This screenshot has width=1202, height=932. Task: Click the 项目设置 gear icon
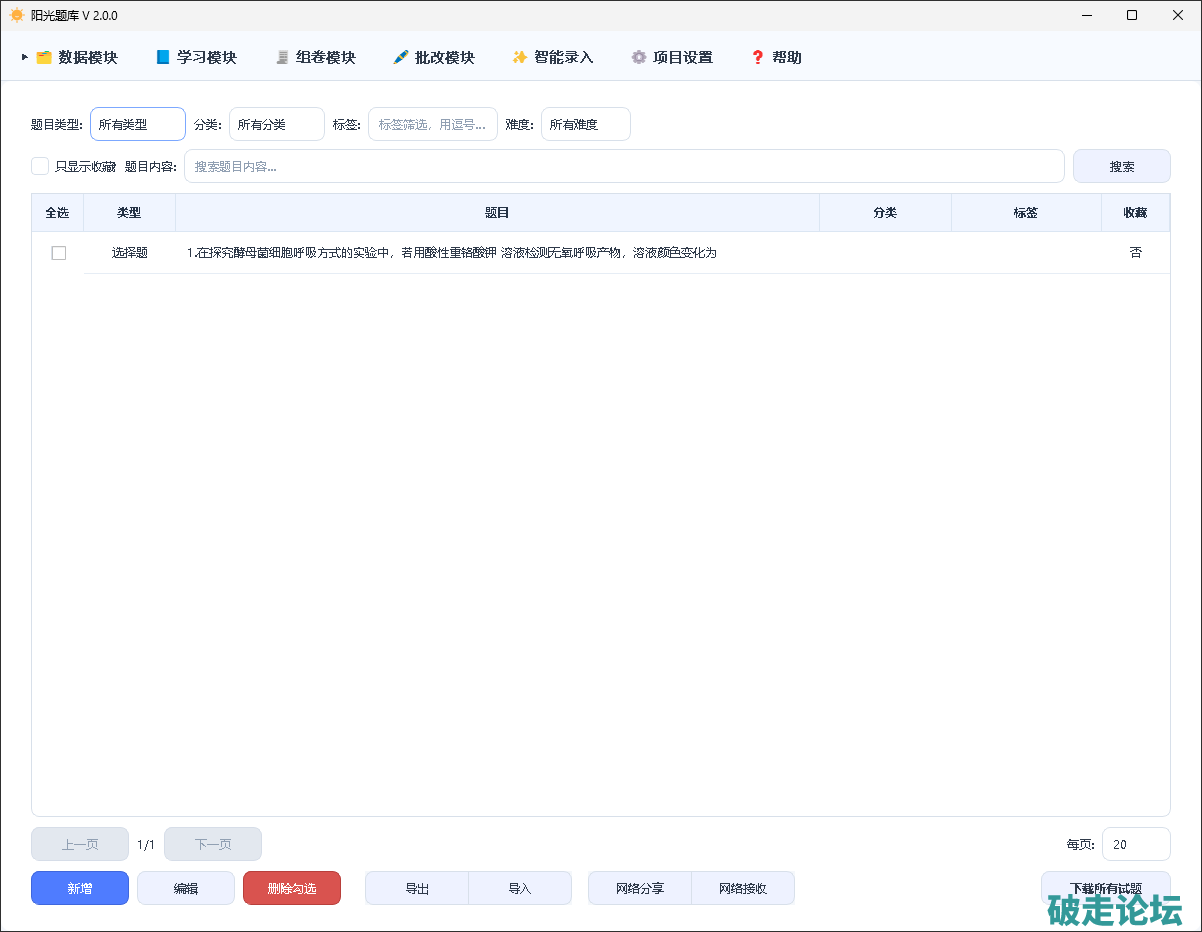[639, 58]
